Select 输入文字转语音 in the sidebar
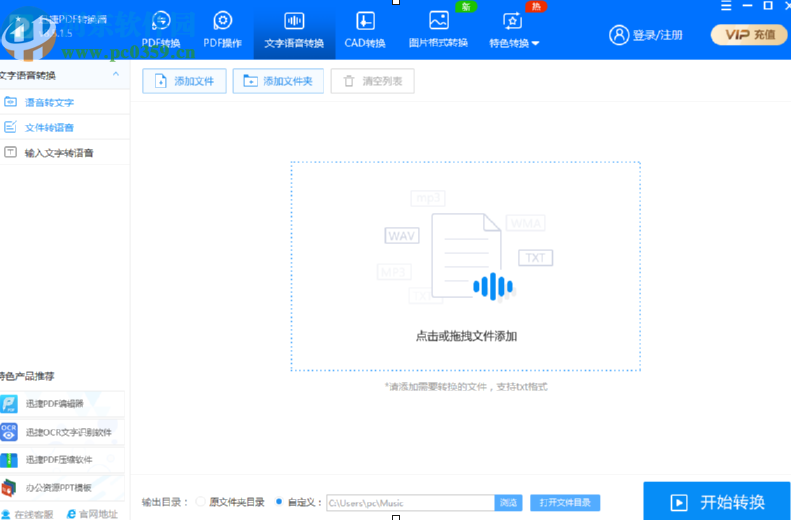This screenshot has width=791, height=520. coord(59,153)
